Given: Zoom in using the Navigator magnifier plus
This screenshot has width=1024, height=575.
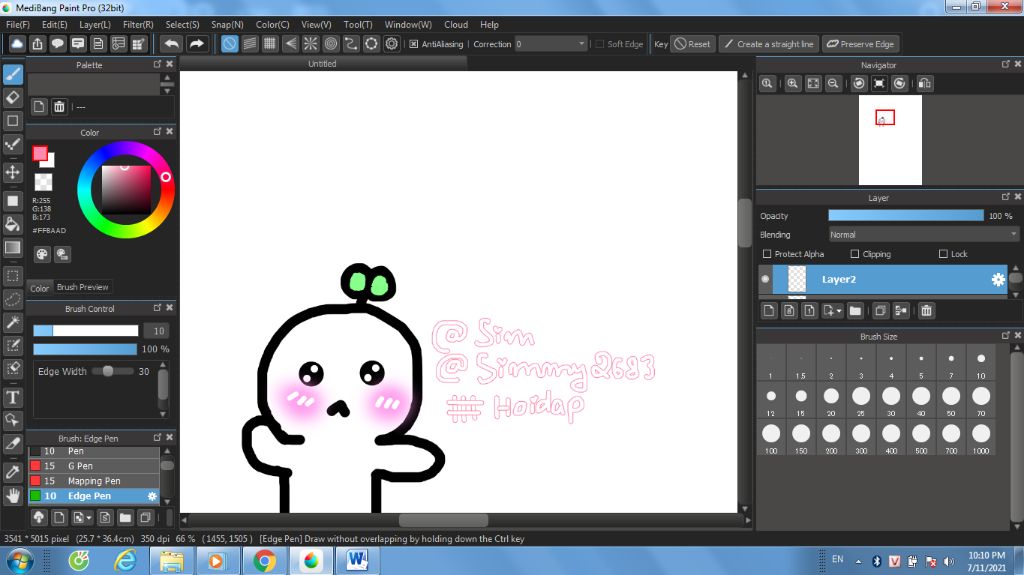Looking at the screenshot, I should coord(792,84).
